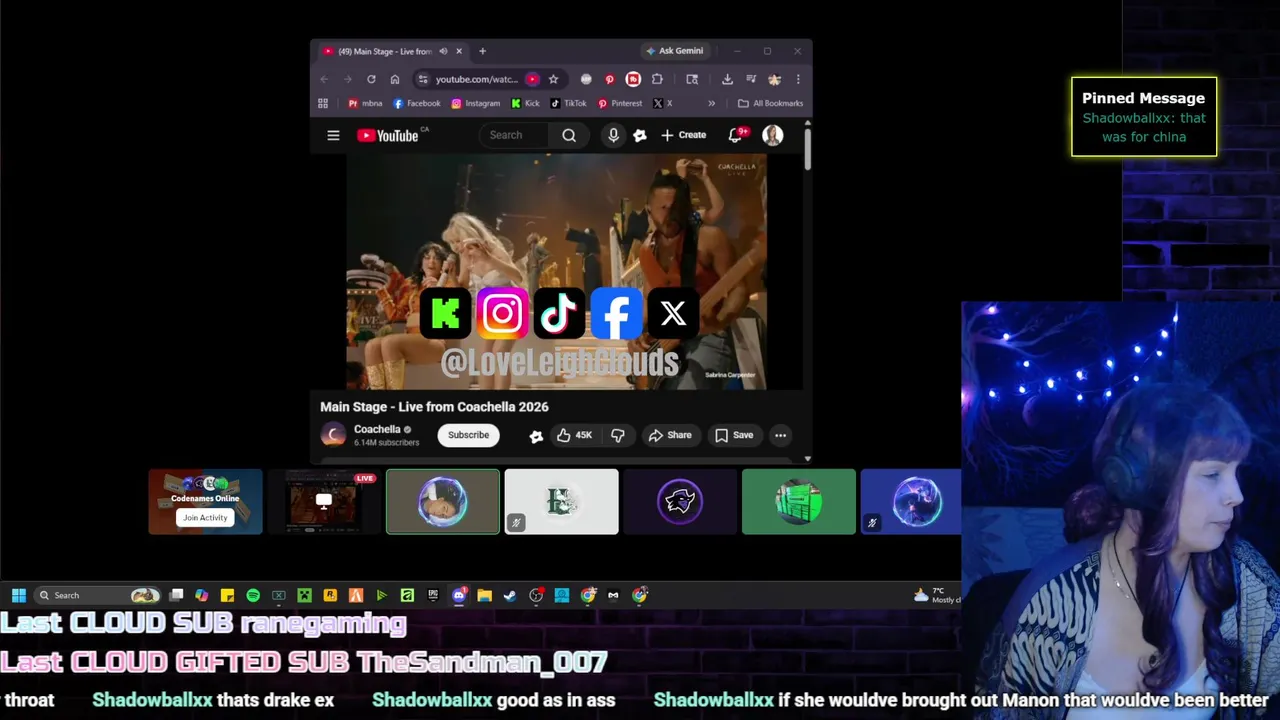Open the Coachella channel name link

pos(377,429)
